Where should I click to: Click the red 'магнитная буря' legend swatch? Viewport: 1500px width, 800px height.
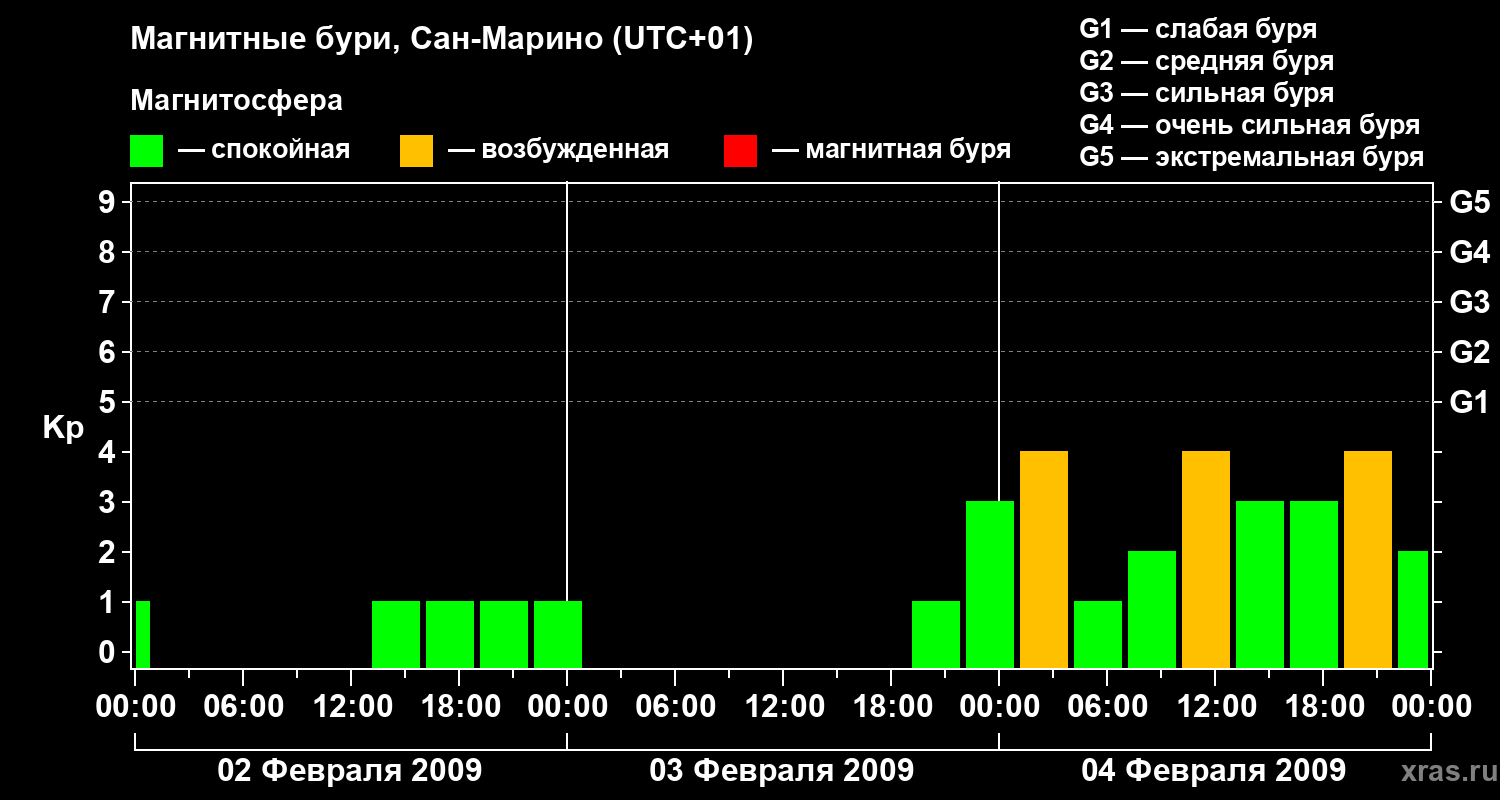740,151
